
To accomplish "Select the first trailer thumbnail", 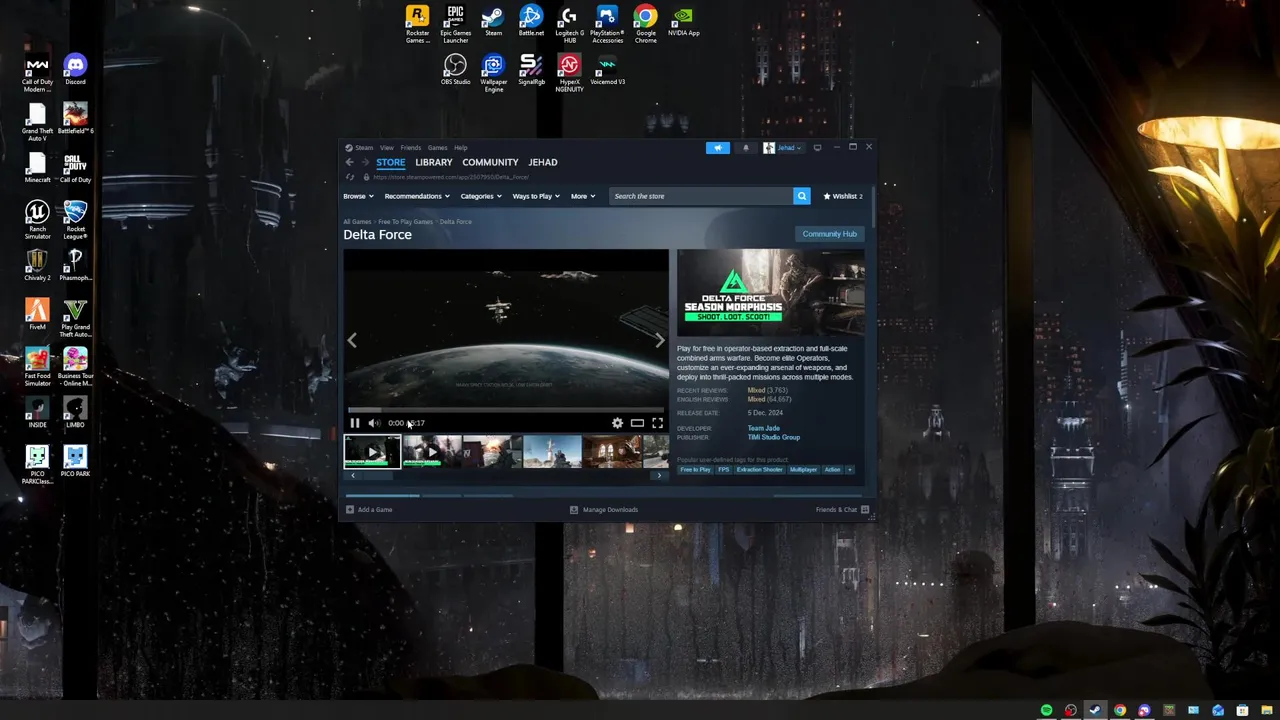I will coord(372,452).
